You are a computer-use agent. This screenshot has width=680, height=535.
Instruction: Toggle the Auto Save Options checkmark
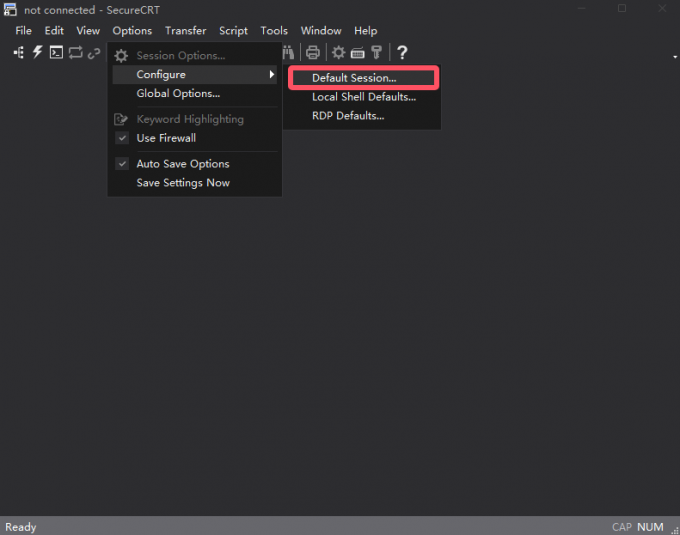click(122, 164)
